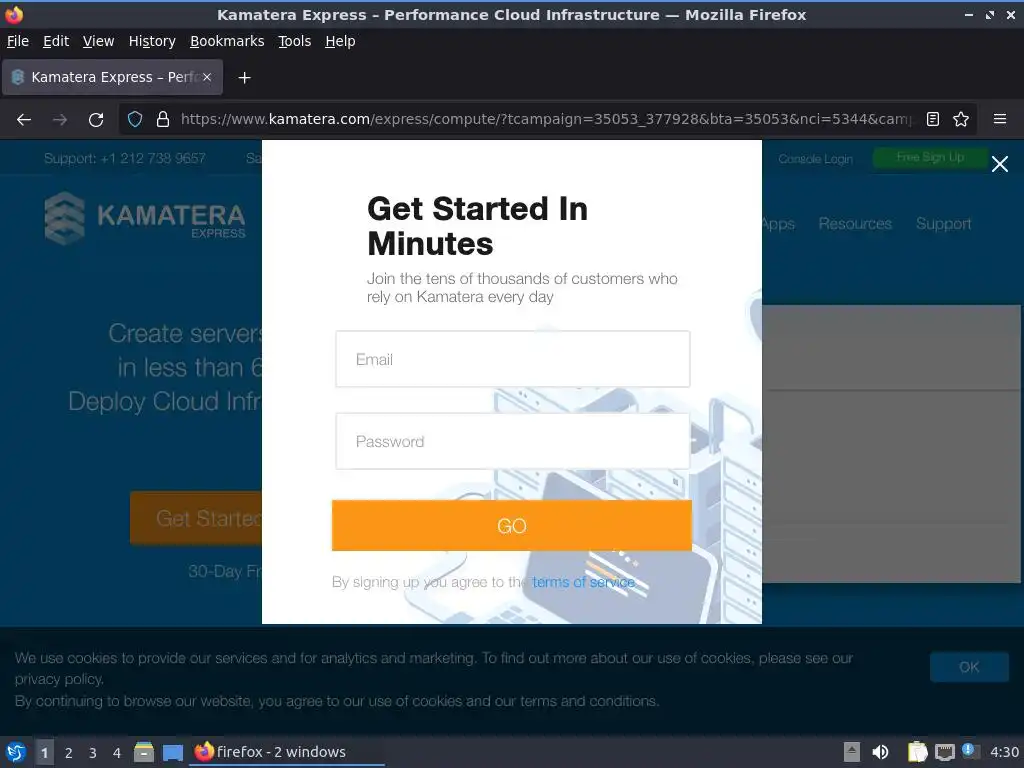Switch to workspace 3
This screenshot has height=768, width=1024.
[x=93, y=753]
